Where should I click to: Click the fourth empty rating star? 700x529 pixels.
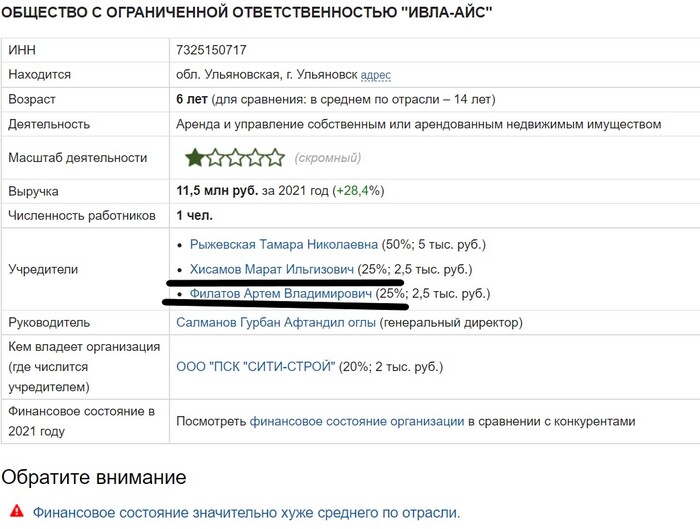255,158
